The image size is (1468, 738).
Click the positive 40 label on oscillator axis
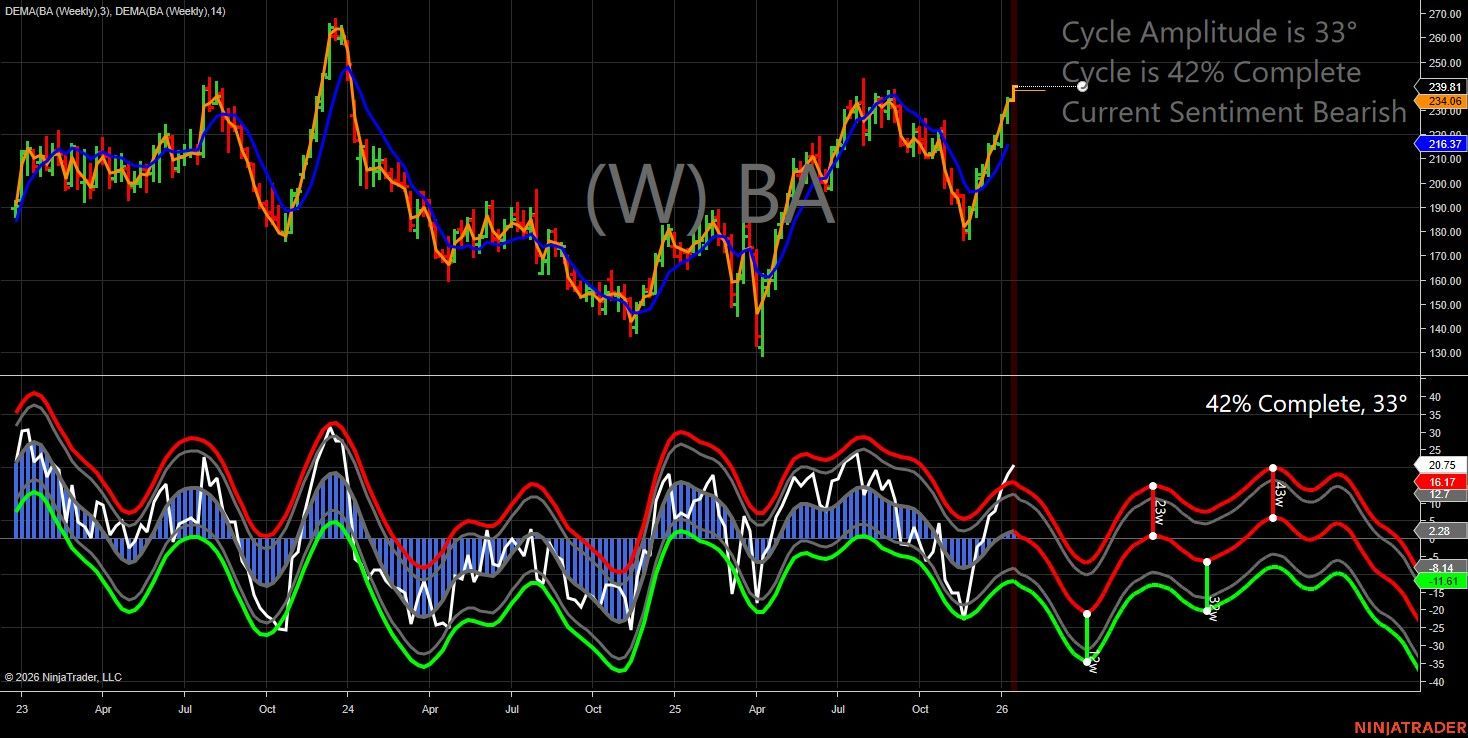pyautogui.click(x=1434, y=397)
